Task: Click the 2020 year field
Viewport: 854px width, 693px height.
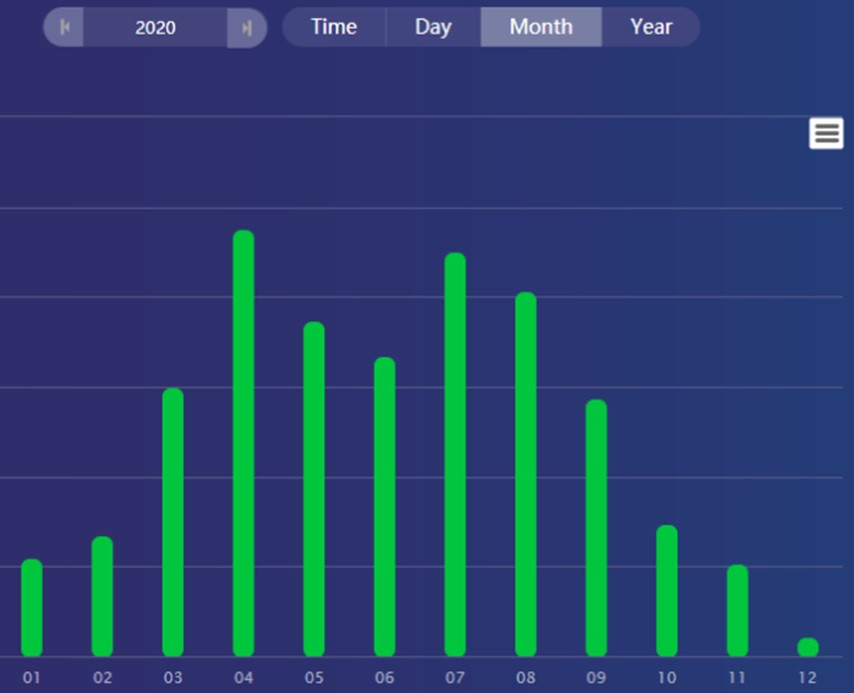Action: [x=155, y=28]
